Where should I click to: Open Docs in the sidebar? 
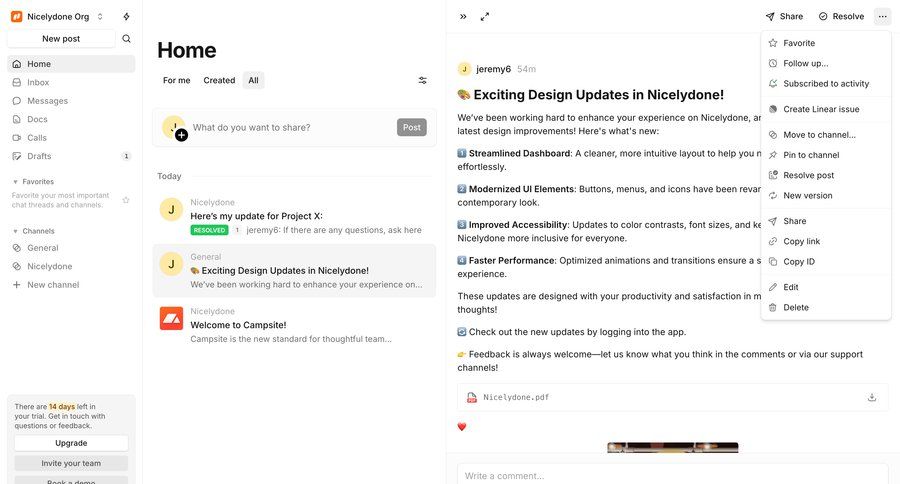[71, 119]
